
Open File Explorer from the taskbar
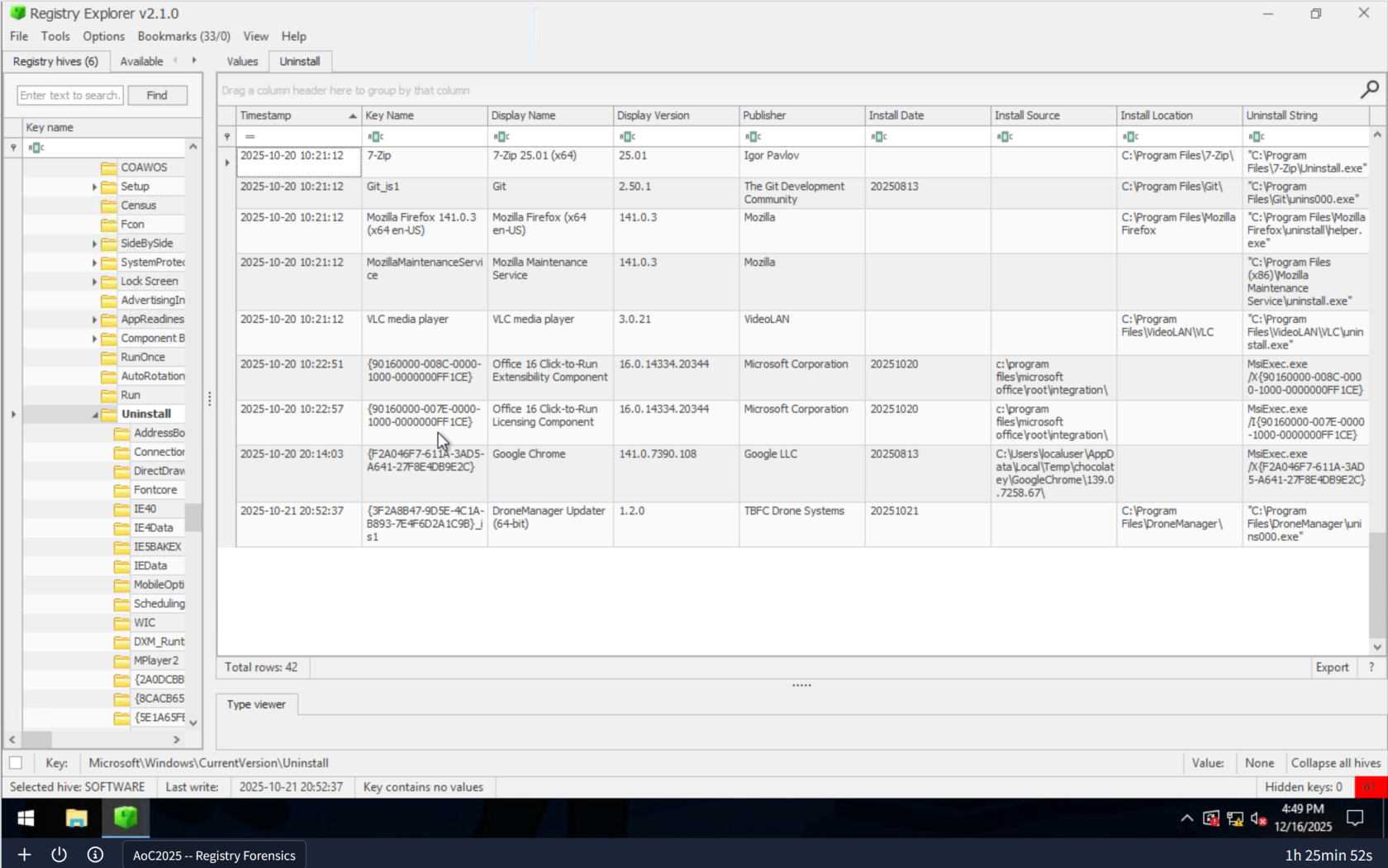(x=76, y=818)
